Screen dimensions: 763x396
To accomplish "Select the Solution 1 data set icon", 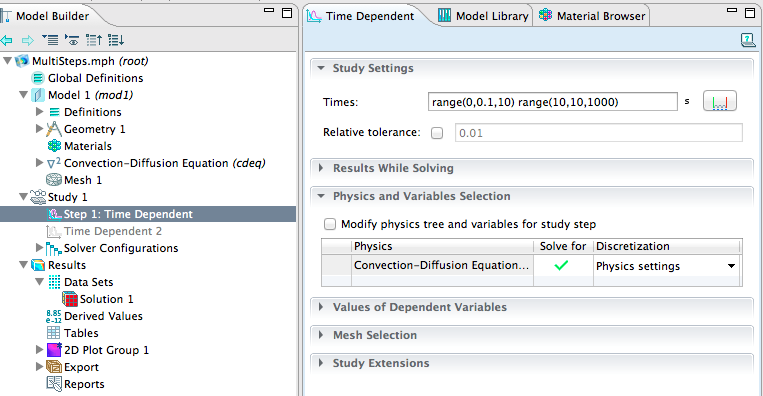I will point(70,299).
